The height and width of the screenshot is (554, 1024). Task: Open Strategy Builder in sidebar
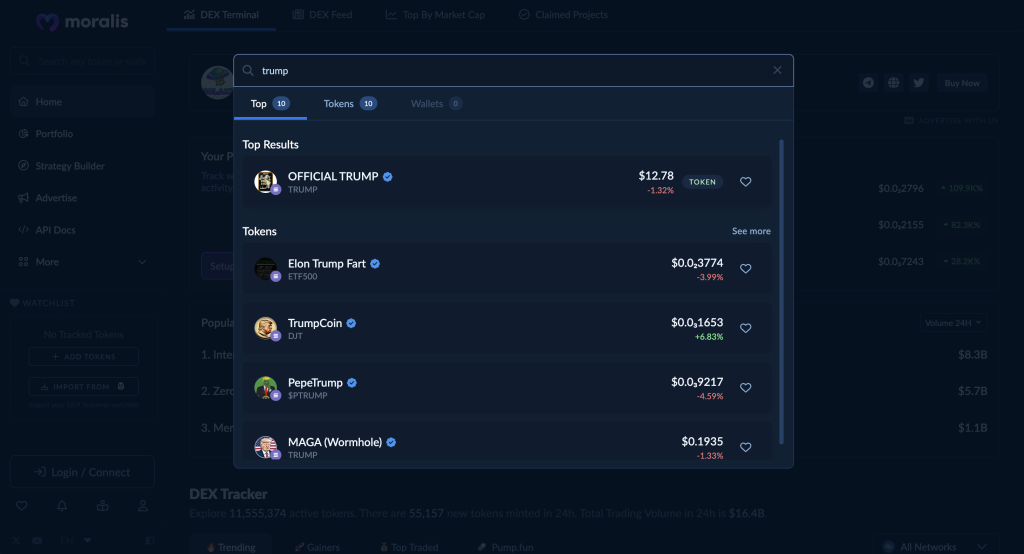(82, 166)
